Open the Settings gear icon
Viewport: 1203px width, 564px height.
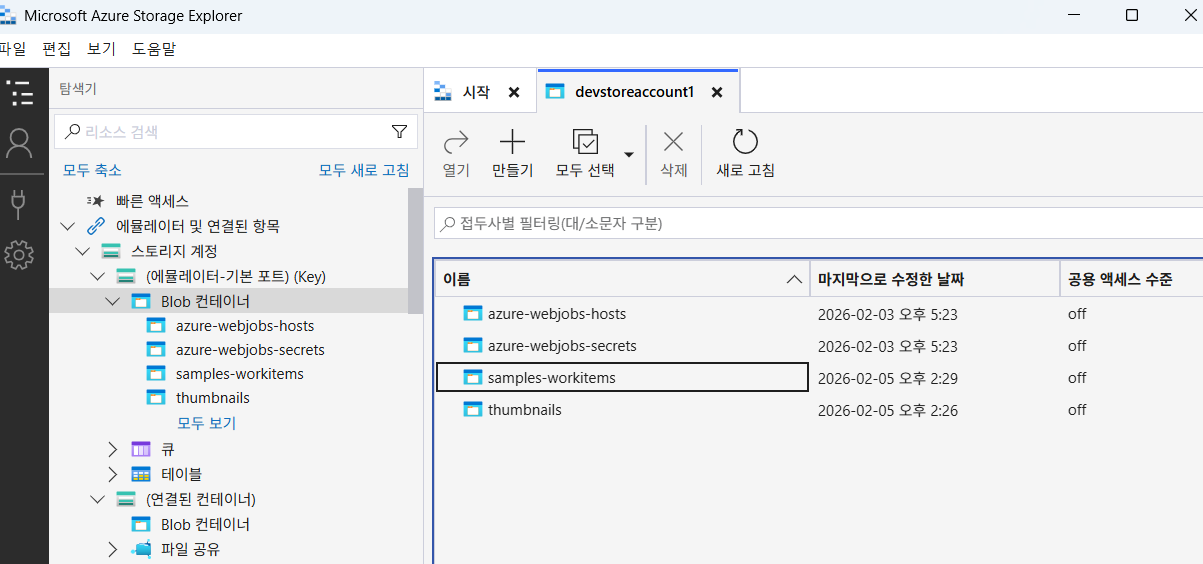click(x=19, y=255)
